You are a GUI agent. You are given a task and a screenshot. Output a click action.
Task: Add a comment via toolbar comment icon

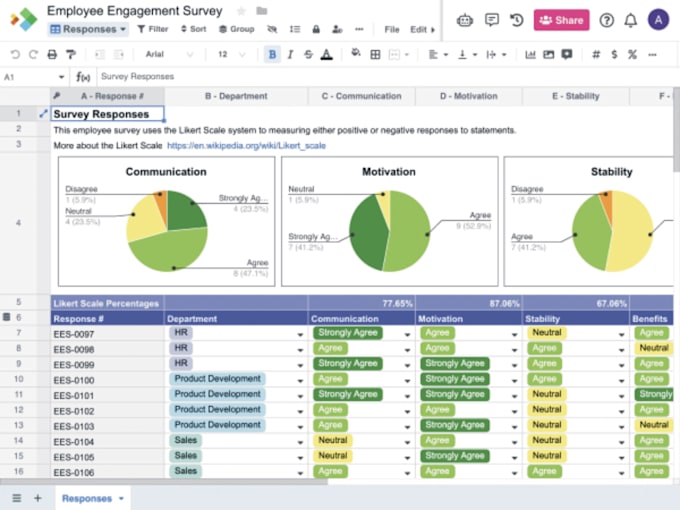point(567,54)
